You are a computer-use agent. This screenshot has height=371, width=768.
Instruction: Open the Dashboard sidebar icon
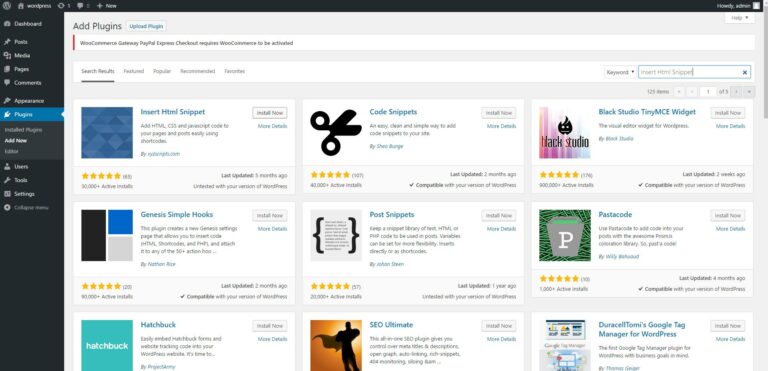(x=7, y=24)
